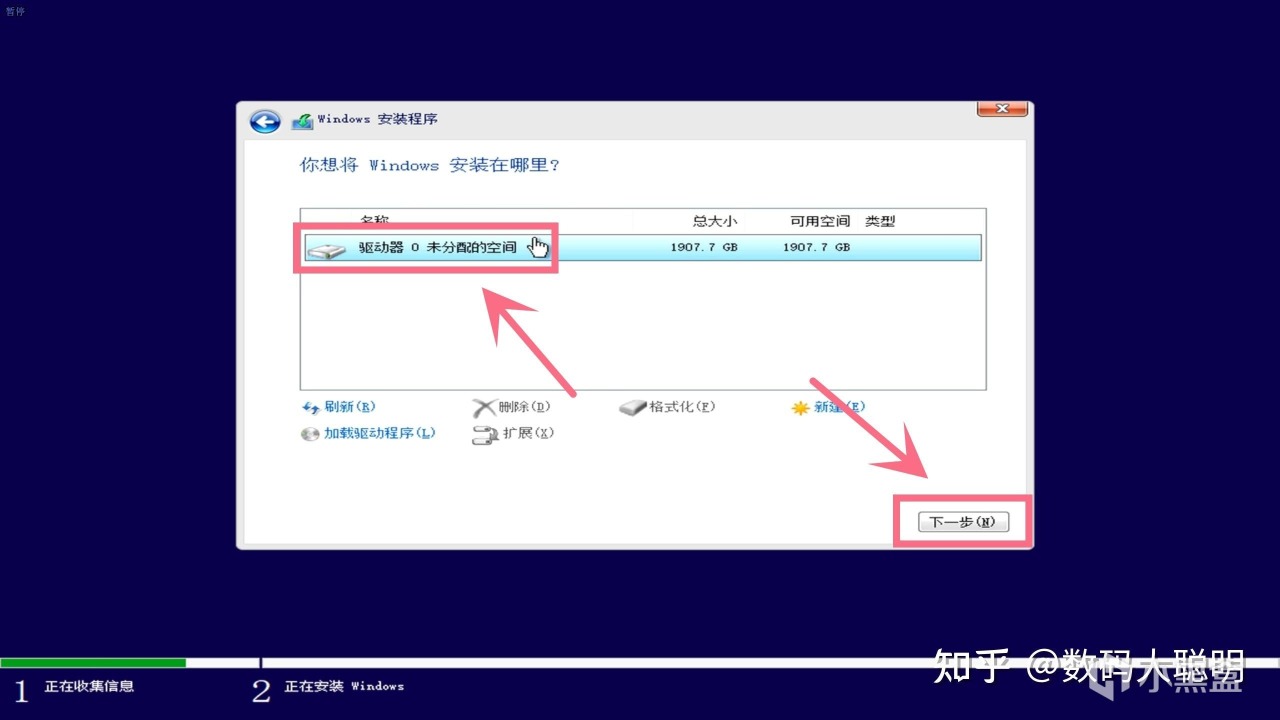Click the 类型 column header

click(880, 221)
